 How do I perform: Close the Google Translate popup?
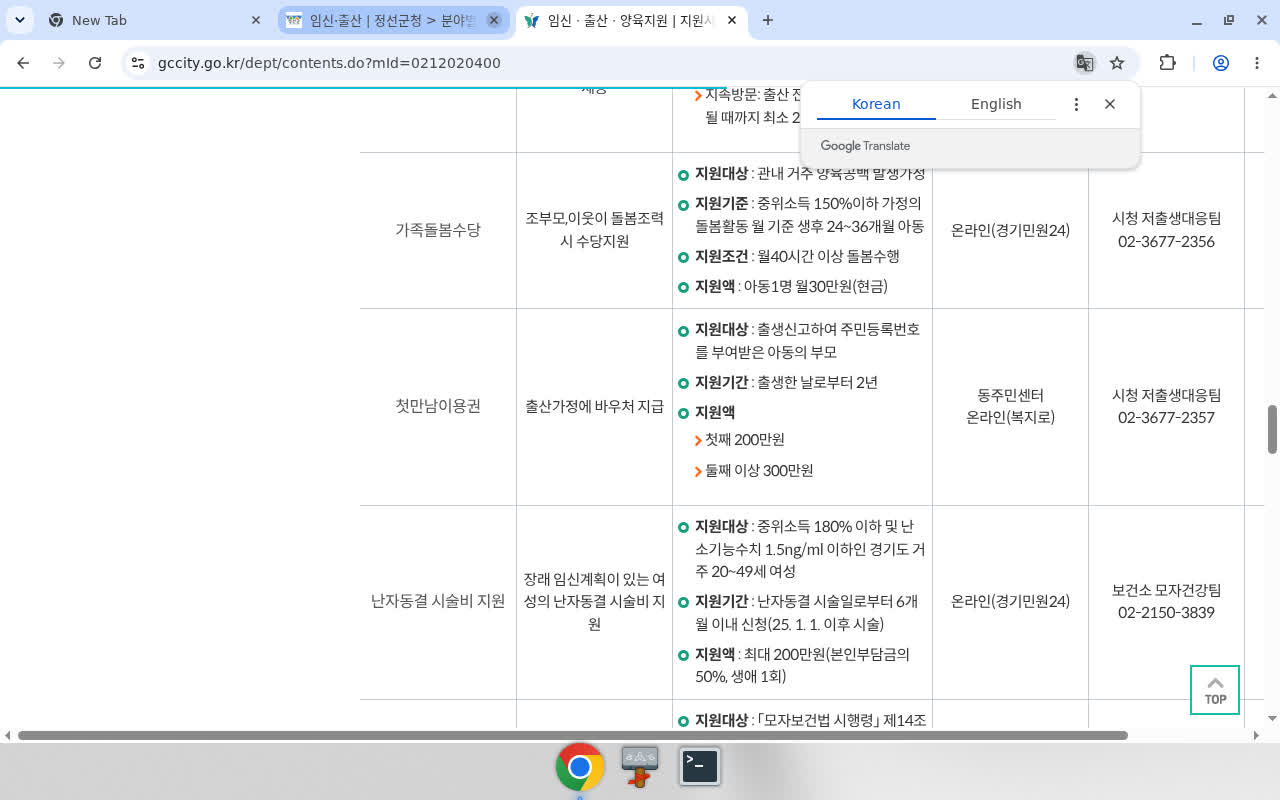click(x=1110, y=104)
